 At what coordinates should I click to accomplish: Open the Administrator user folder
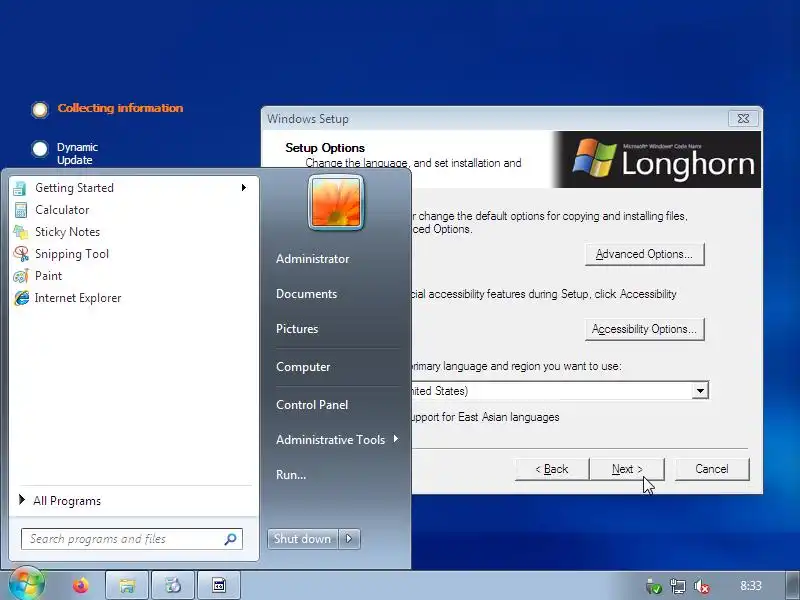[312, 259]
